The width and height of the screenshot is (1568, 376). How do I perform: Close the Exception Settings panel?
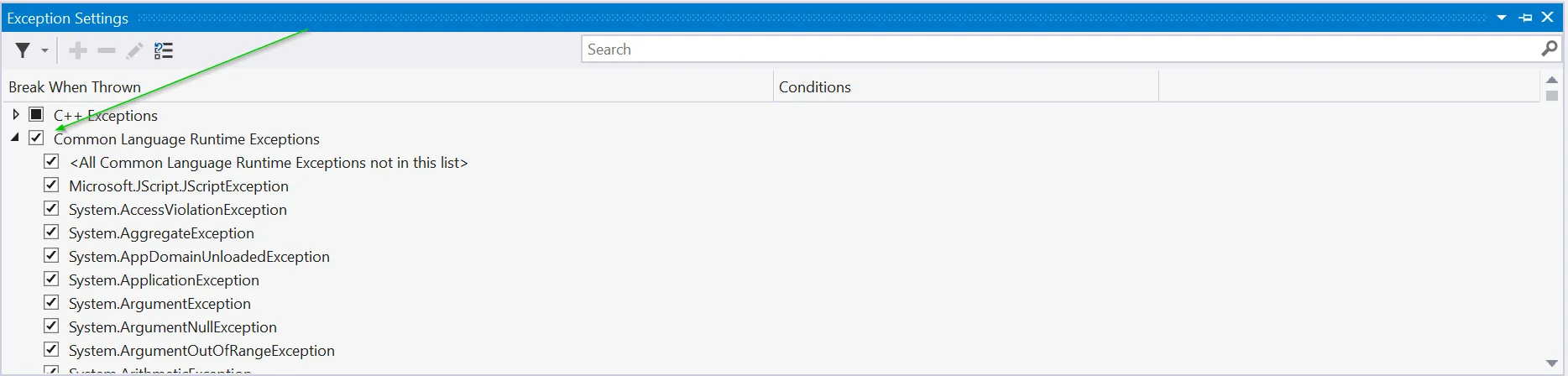1548,18
